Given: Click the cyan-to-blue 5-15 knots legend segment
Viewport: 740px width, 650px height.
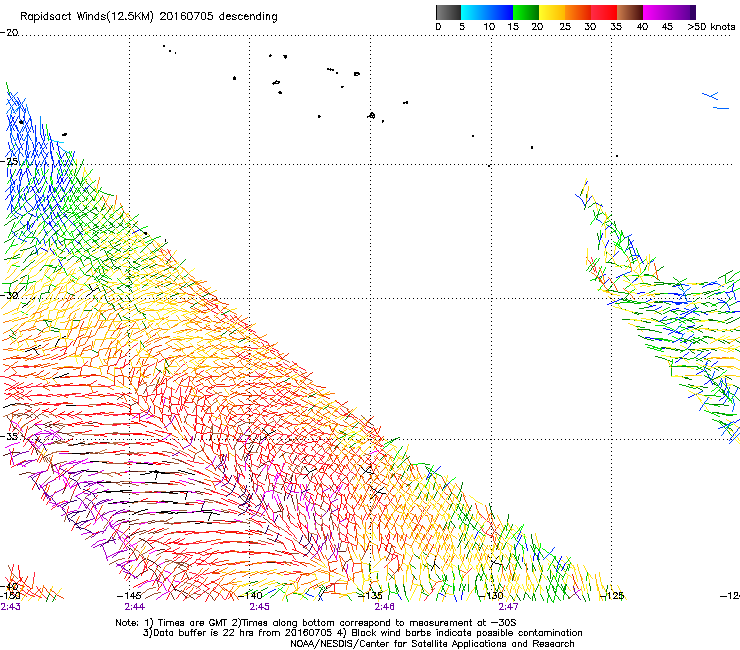Looking at the screenshot, I should pos(487,12).
